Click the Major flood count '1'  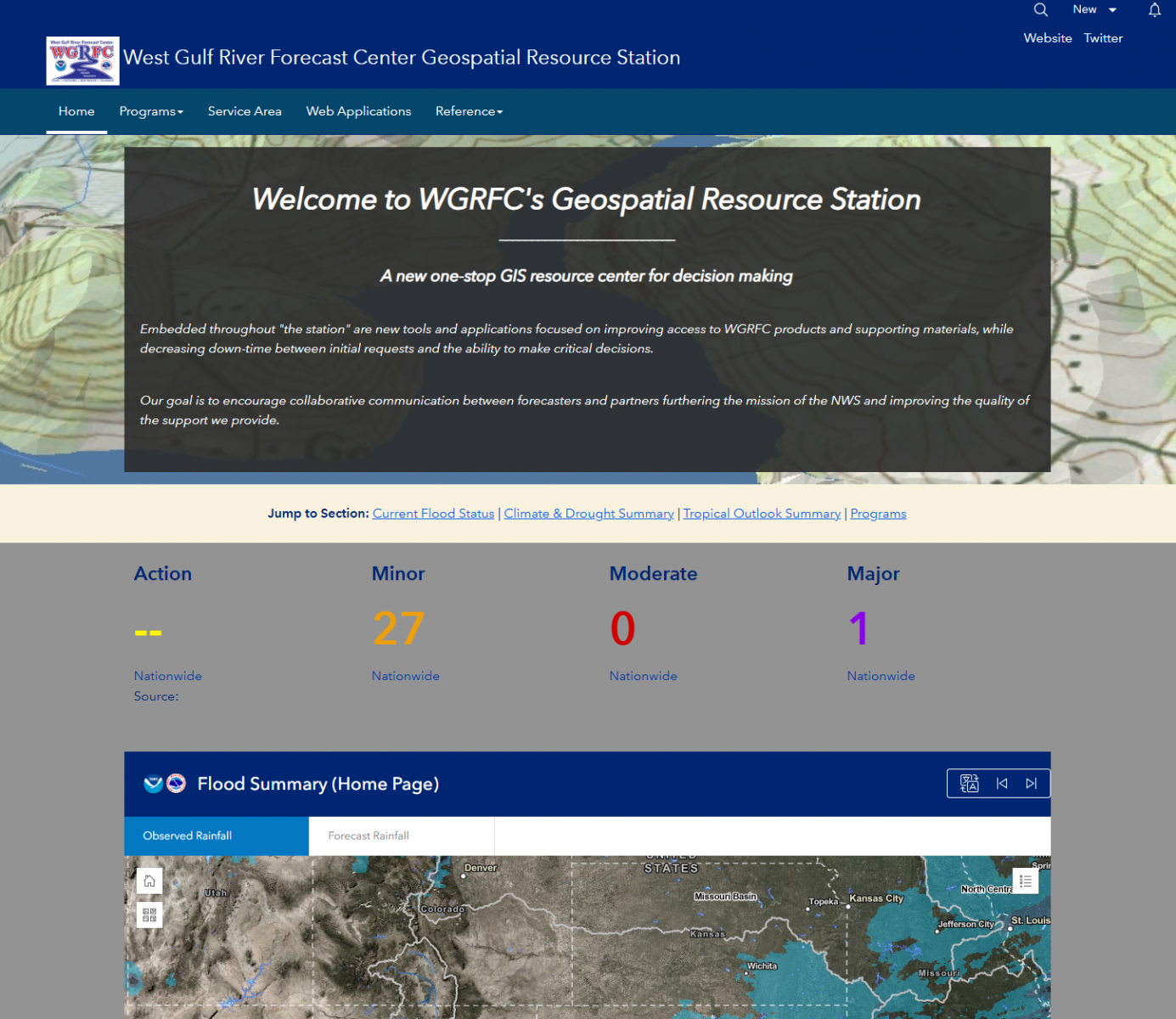[858, 629]
